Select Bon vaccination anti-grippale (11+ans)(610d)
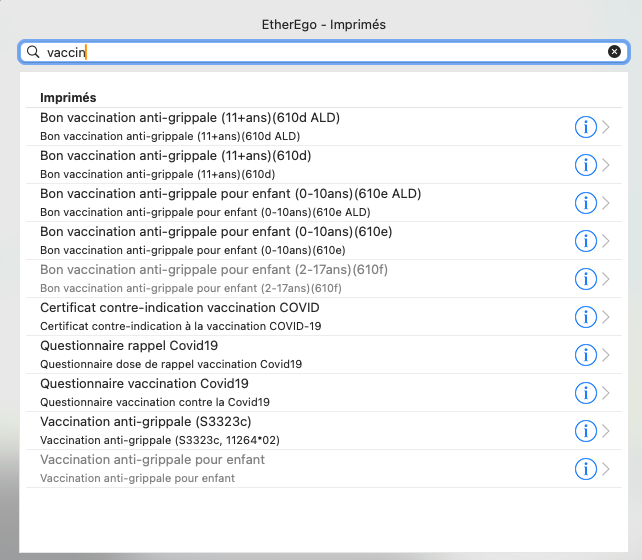 pyautogui.click(x=323, y=165)
